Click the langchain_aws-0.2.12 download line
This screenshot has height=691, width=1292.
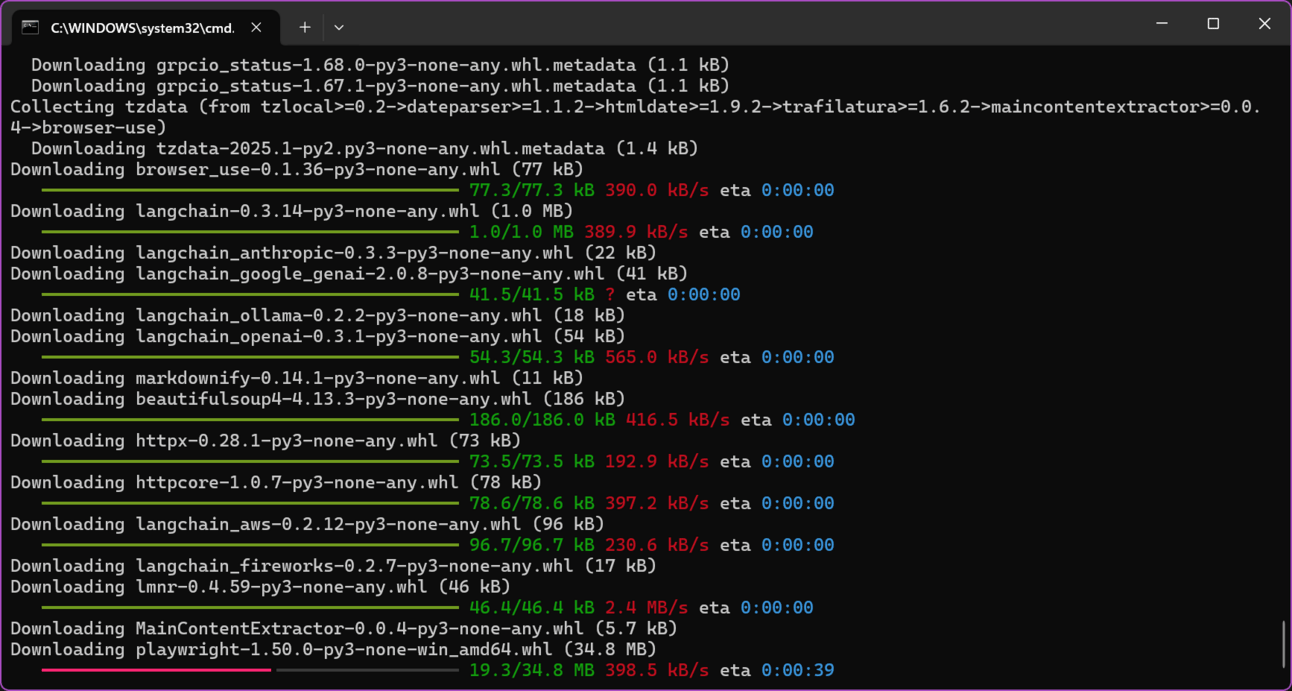click(307, 524)
